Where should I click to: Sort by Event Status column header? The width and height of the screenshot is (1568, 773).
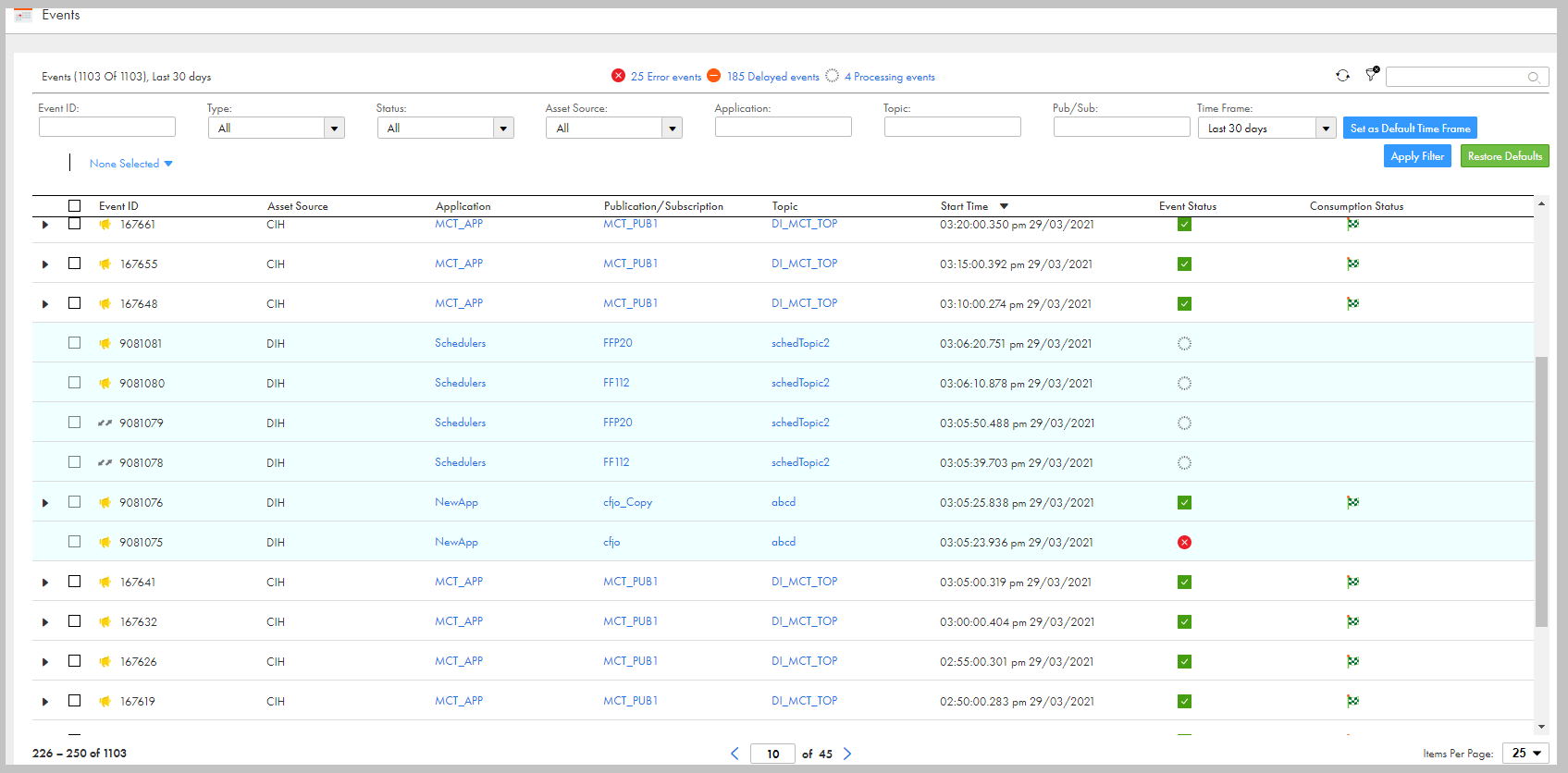tap(1188, 206)
